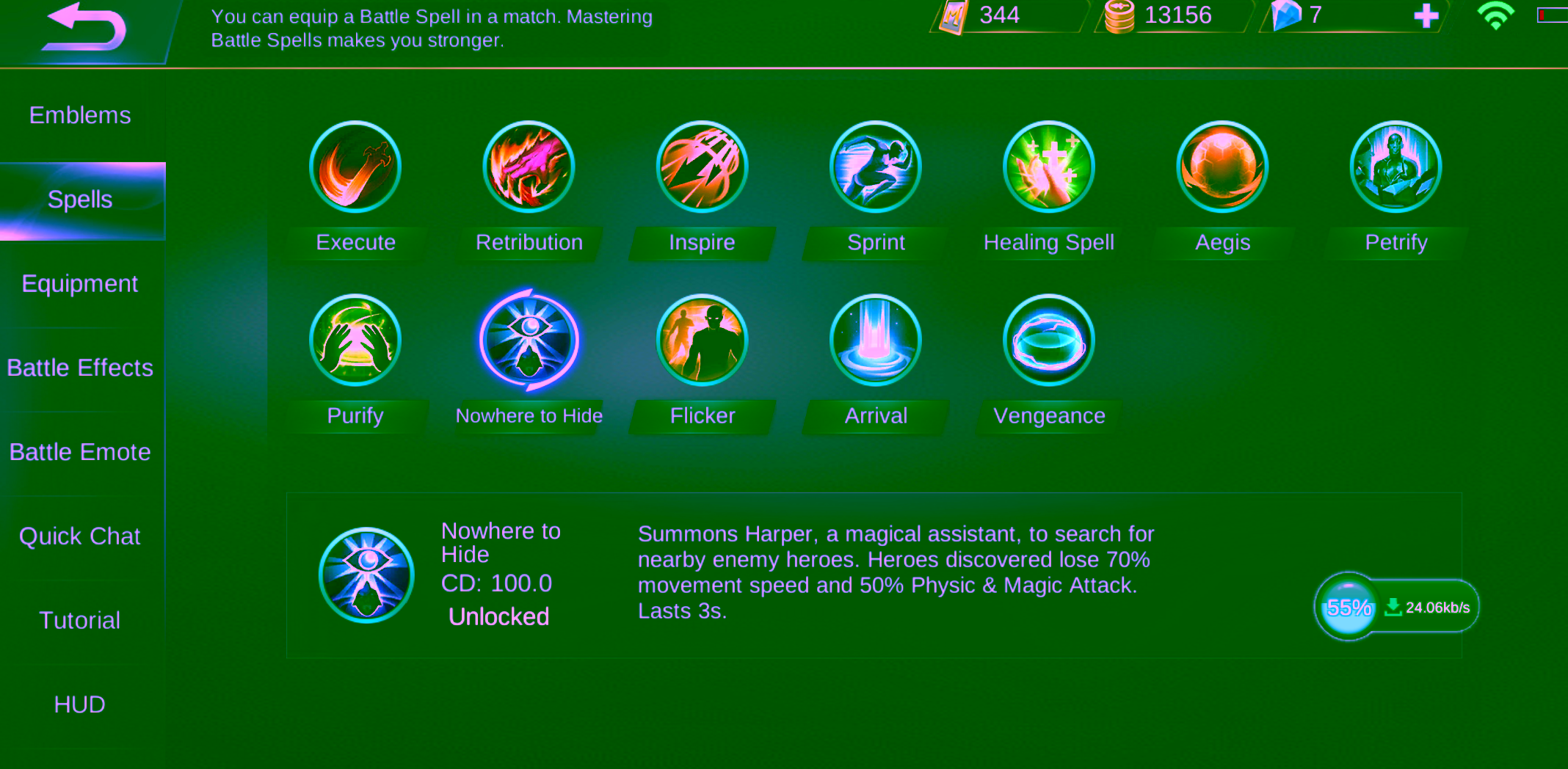Pick the Purify spell icon
The image size is (1568, 769).
coord(355,340)
